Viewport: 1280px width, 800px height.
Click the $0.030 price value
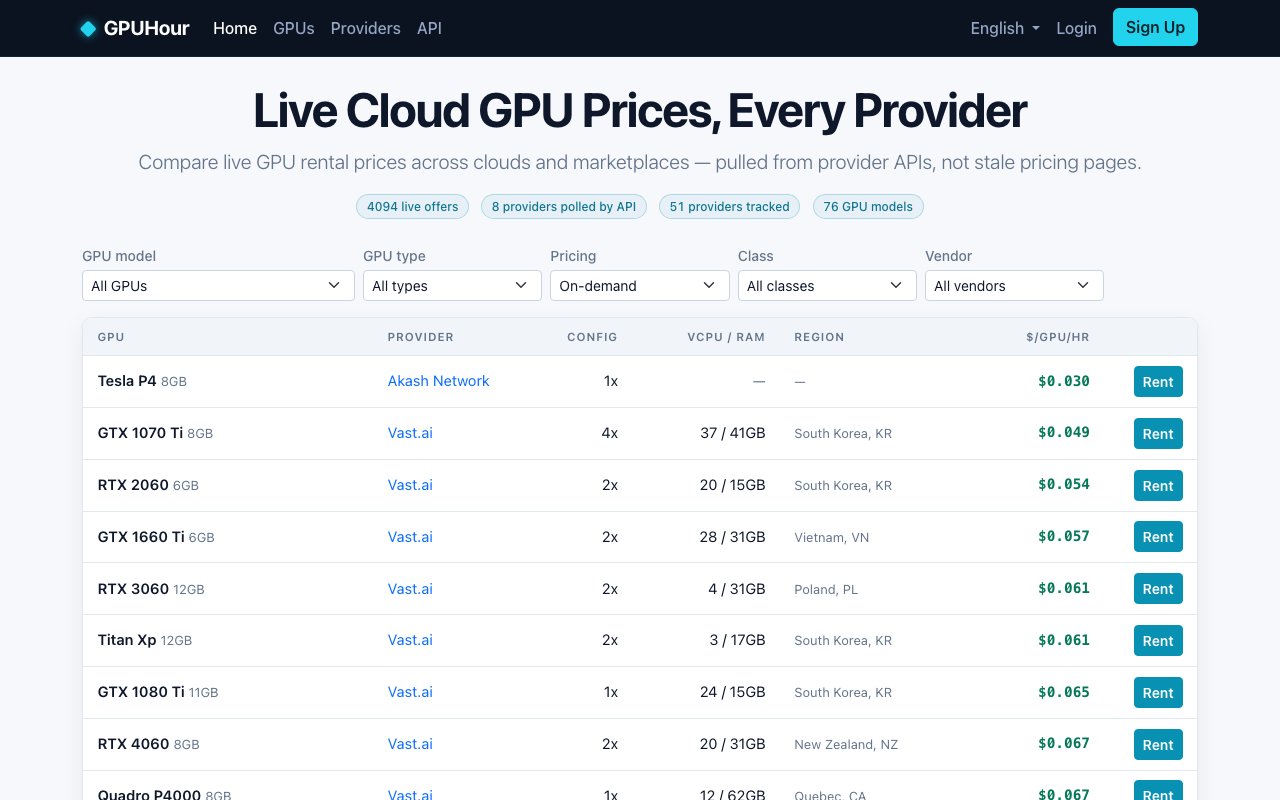pyautogui.click(x=1064, y=381)
